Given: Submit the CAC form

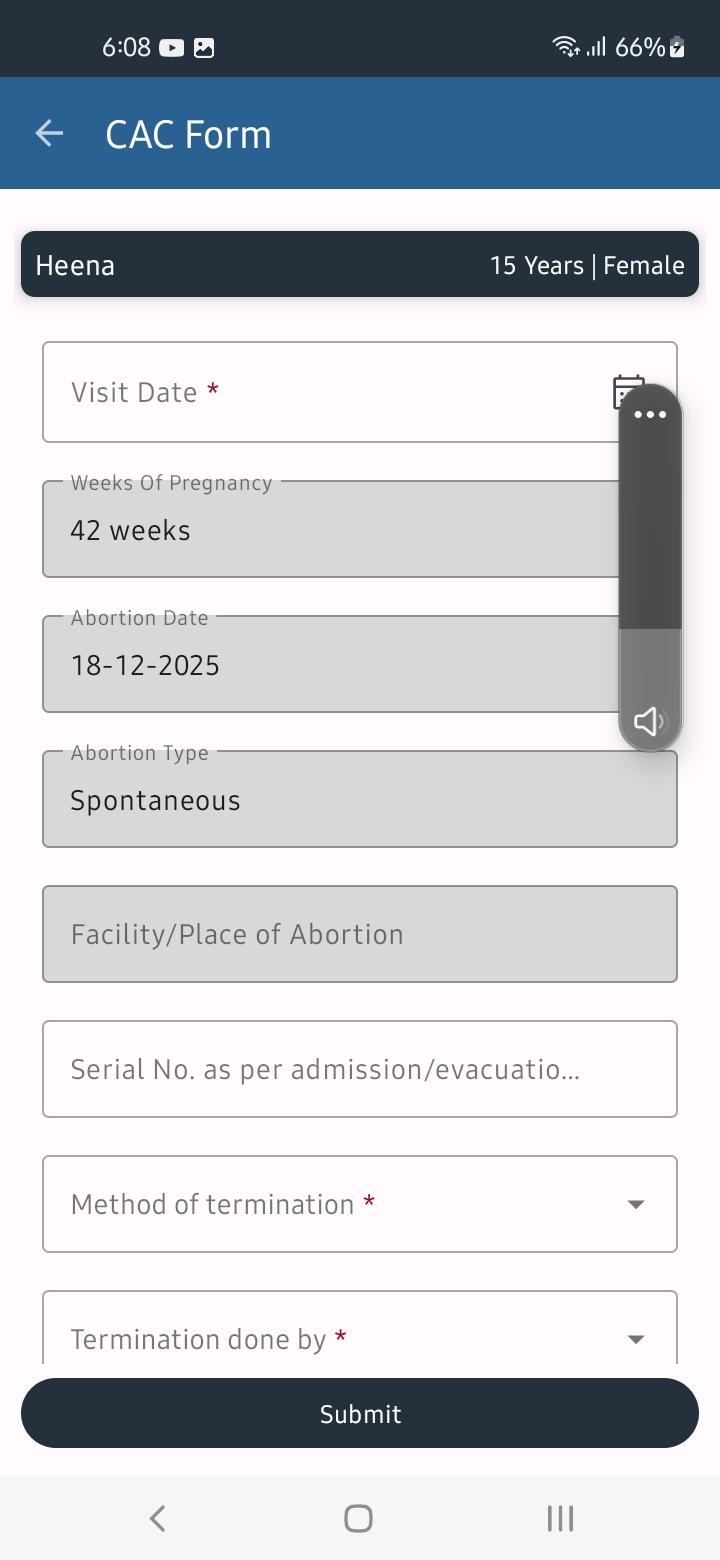Looking at the screenshot, I should tap(360, 1413).
